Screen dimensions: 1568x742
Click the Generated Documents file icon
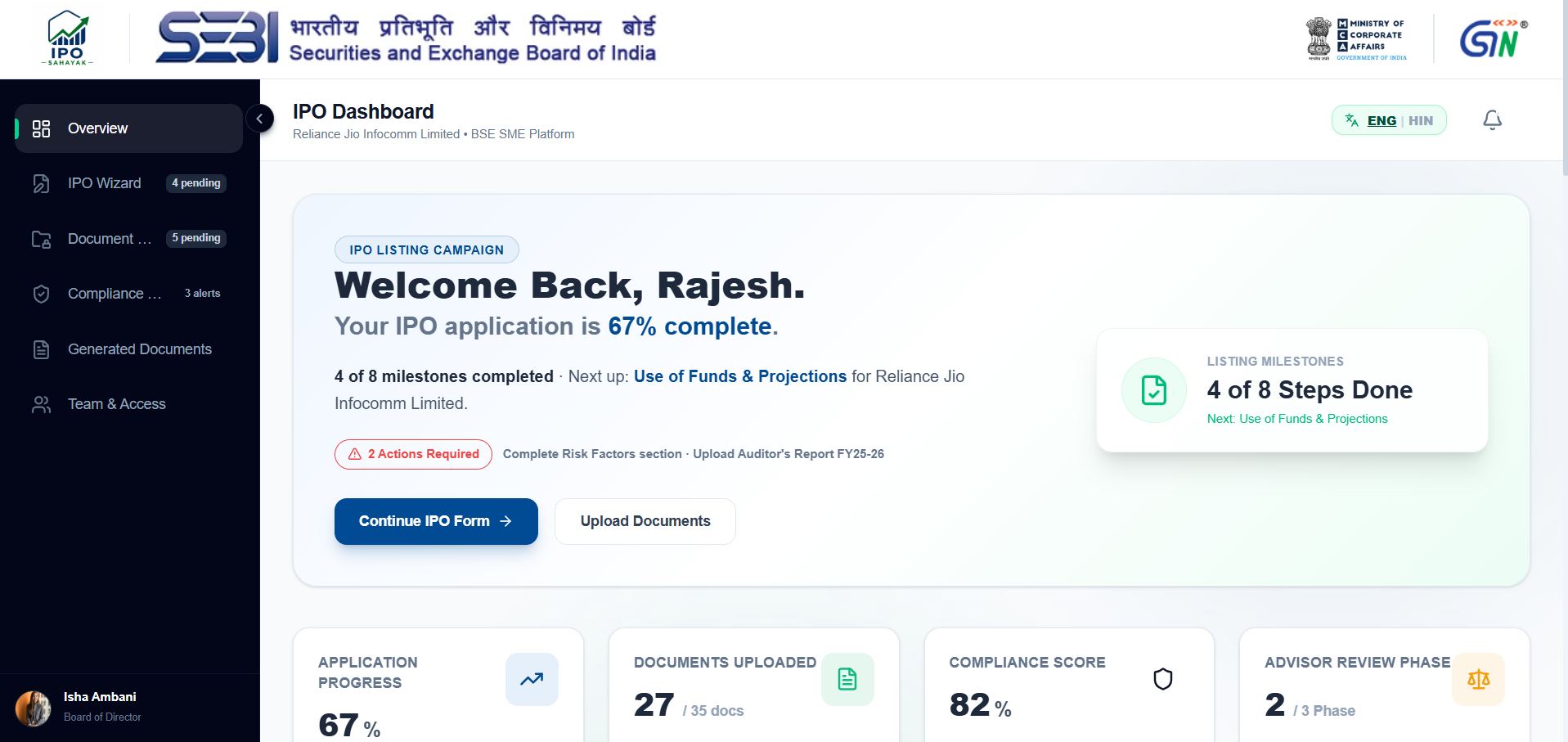pos(41,349)
